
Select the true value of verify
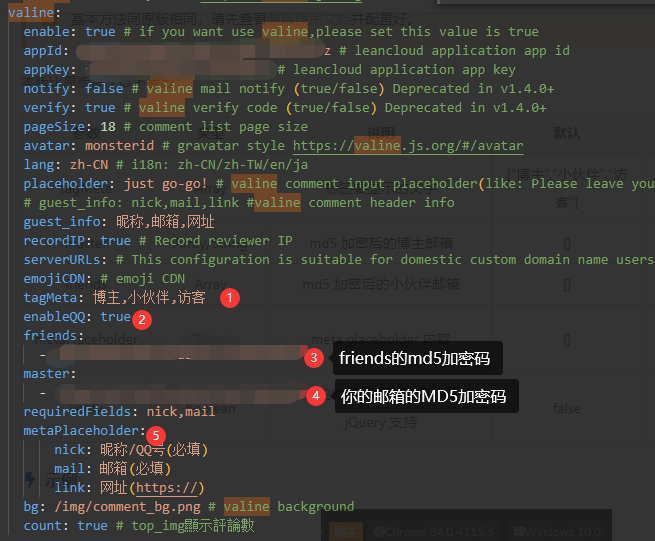coord(100,108)
